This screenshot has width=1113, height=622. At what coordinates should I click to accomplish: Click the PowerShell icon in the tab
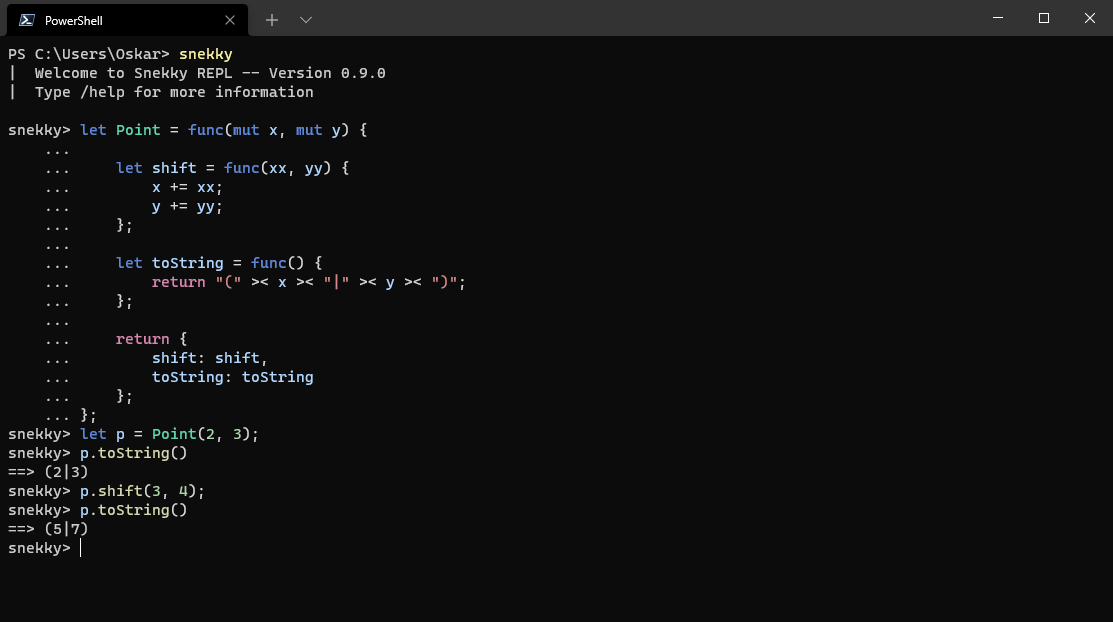[27, 20]
